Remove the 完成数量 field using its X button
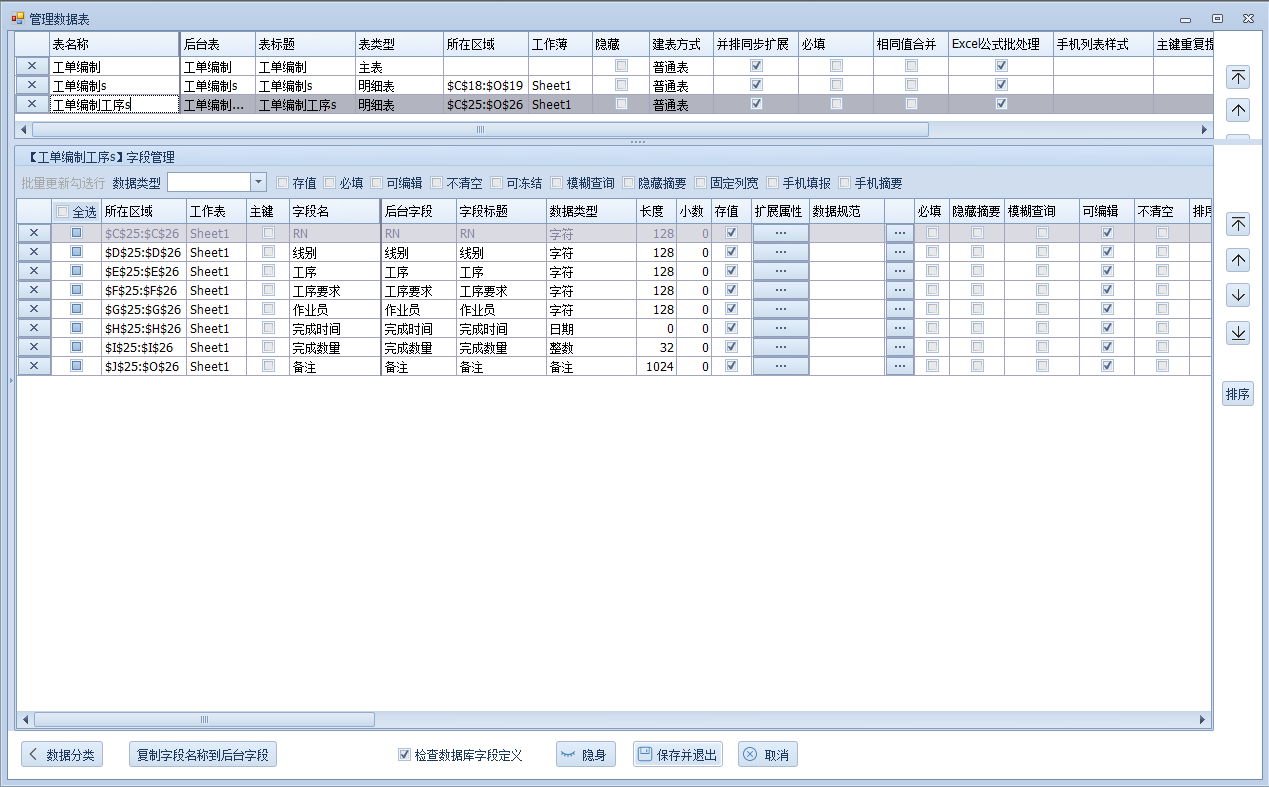This screenshot has width=1269, height=787. pos(33,348)
